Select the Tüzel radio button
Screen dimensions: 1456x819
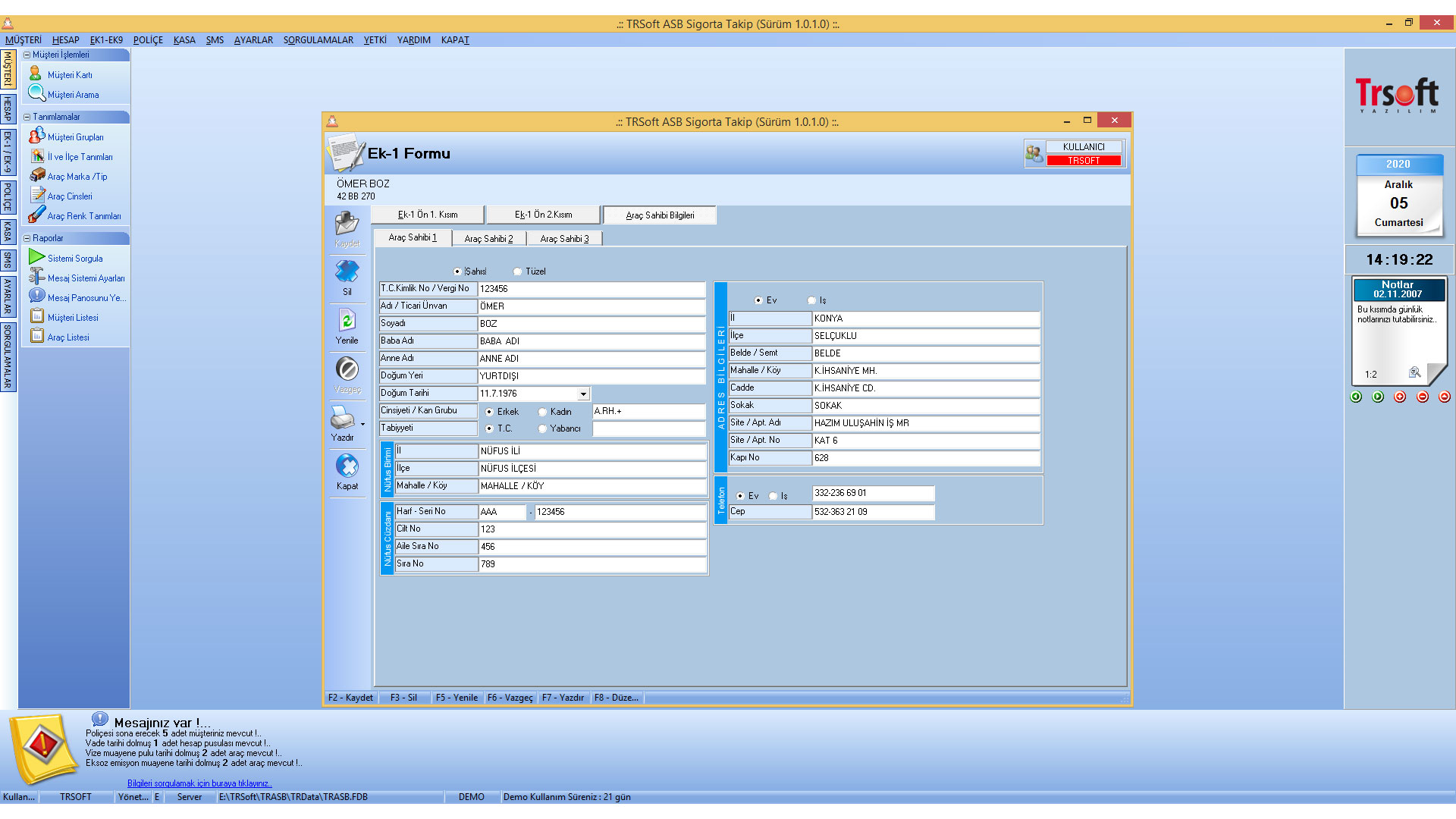pyautogui.click(x=518, y=271)
